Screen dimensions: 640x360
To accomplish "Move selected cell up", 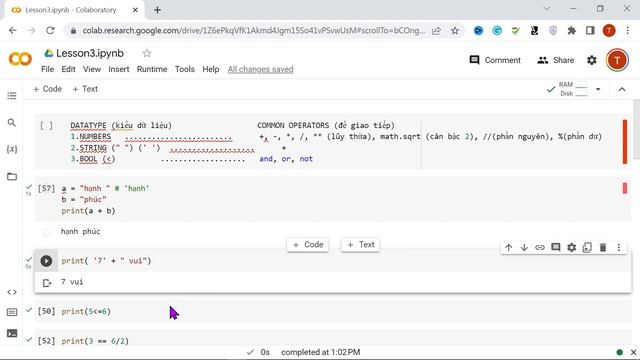I will pos(509,247).
